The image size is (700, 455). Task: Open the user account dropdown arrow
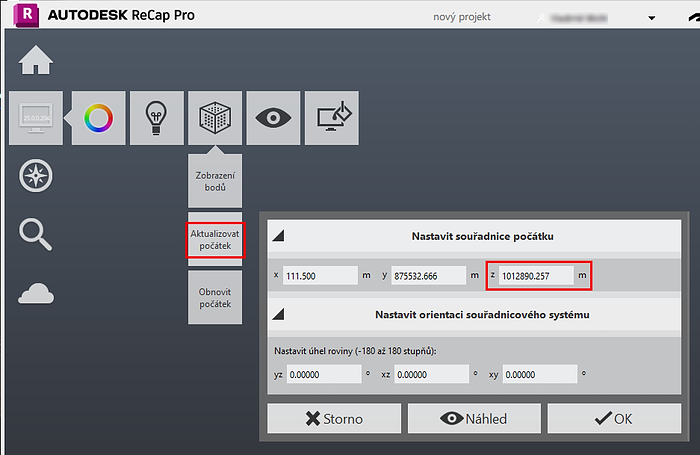point(652,17)
